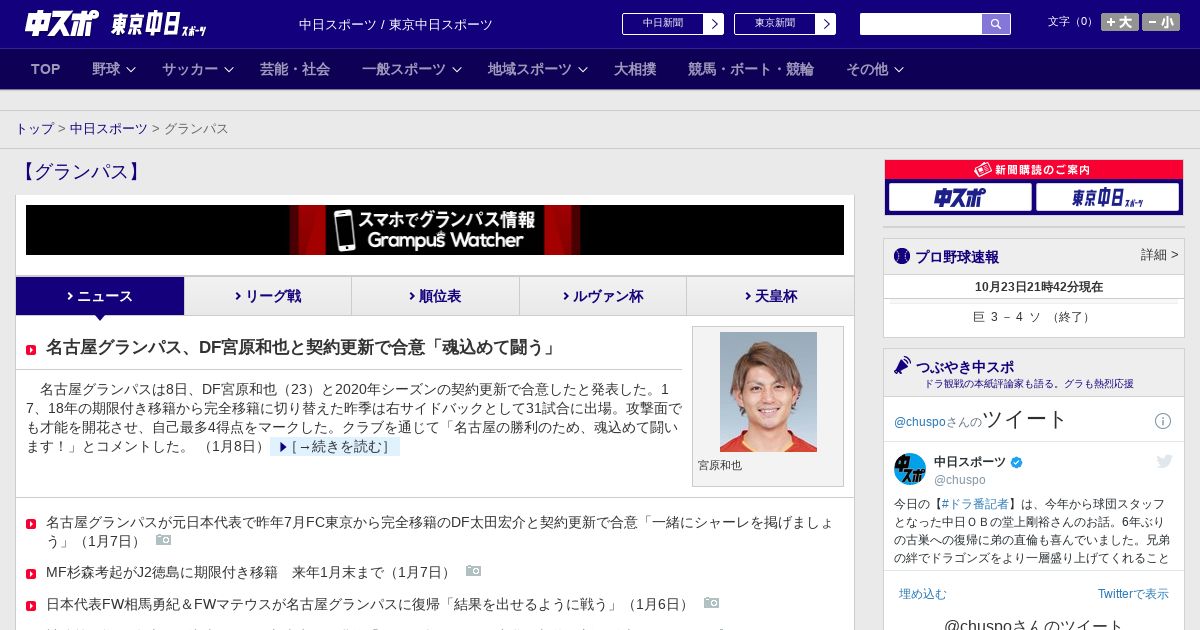Switch to the 天皇杯 tab
The height and width of the screenshot is (630, 1200).
click(x=770, y=296)
